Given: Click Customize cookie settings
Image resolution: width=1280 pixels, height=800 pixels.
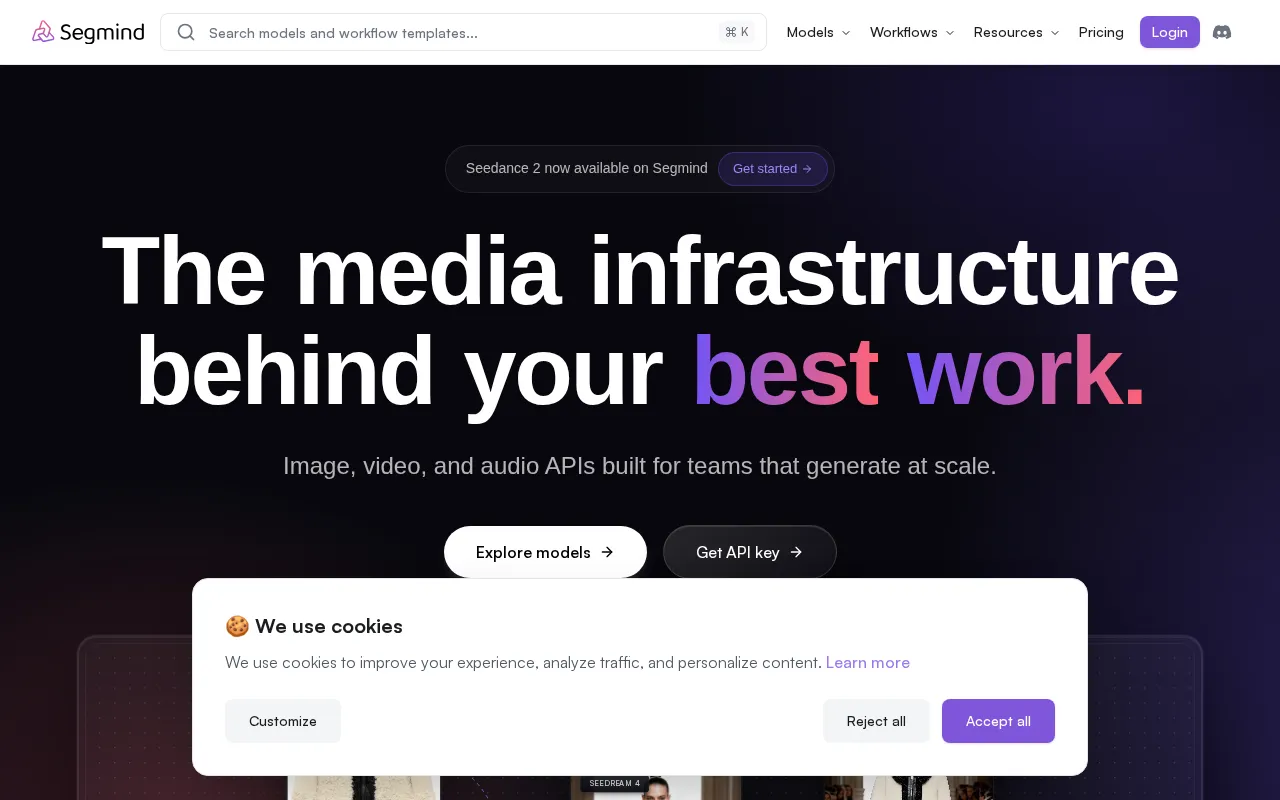Looking at the screenshot, I should [x=283, y=721].
